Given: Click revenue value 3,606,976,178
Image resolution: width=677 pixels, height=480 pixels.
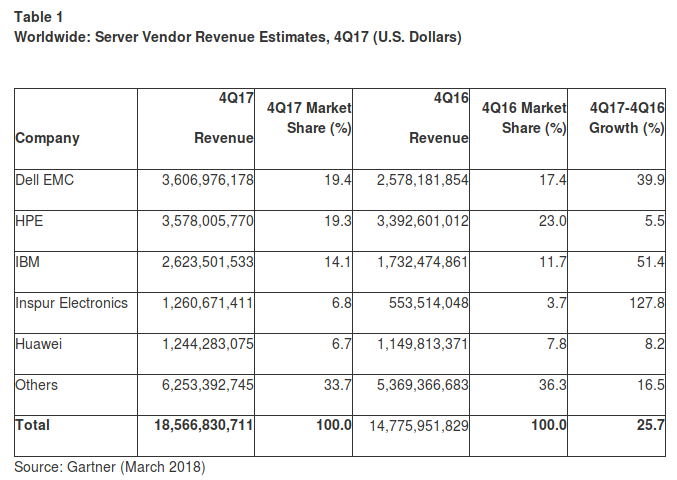Looking at the screenshot, I should 208,180.
